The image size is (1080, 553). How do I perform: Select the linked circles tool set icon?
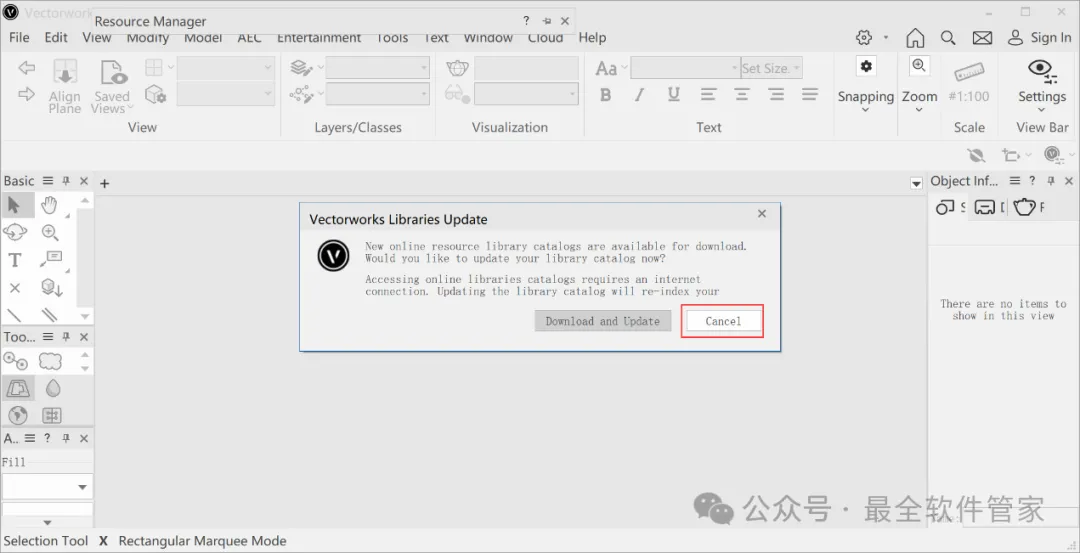pos(15,361)
